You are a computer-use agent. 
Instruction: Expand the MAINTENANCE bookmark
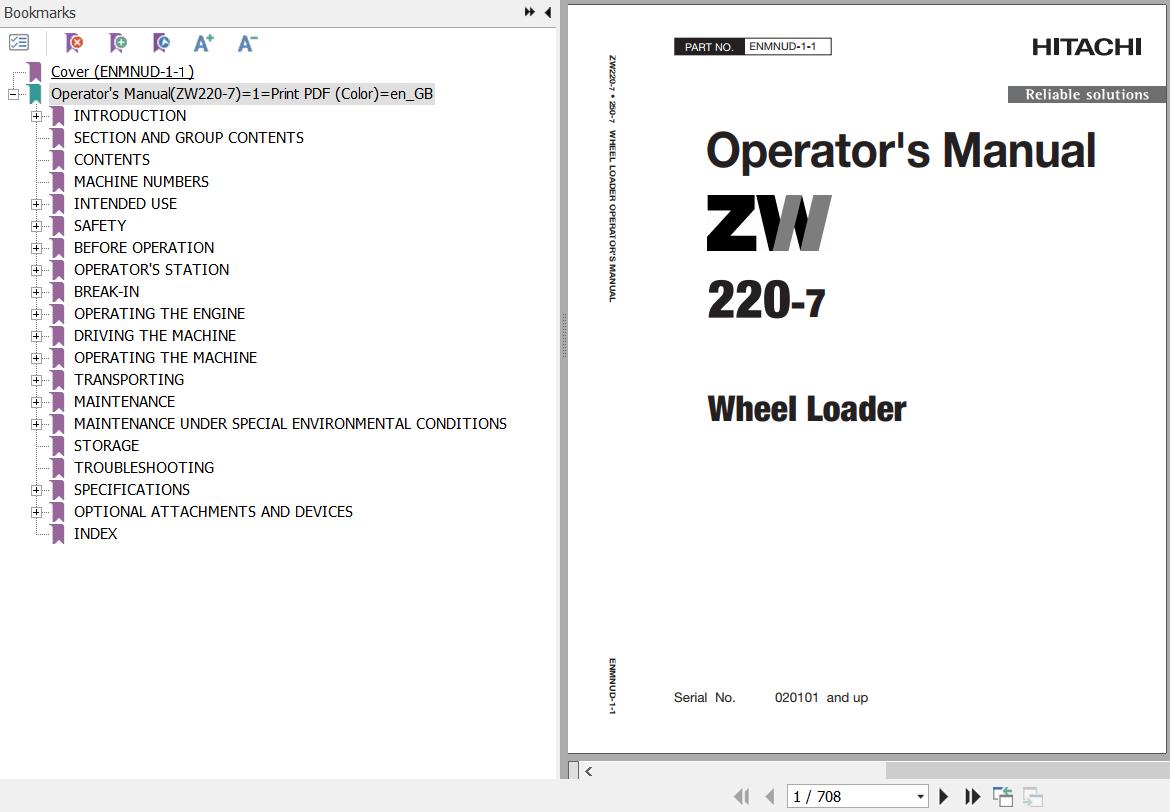click(36, 402)
